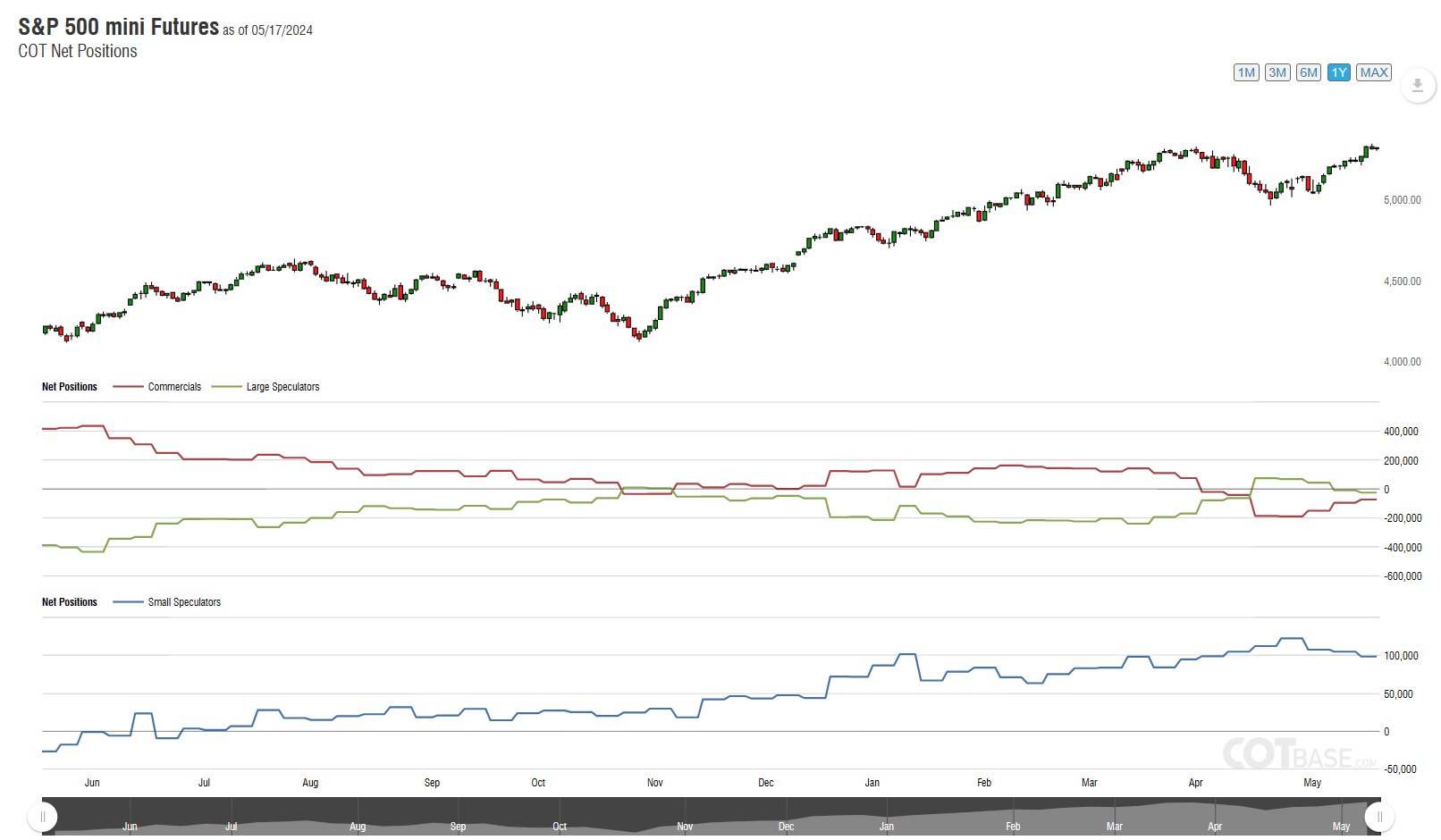1441x840 pixels.
Task: Click the -50,000 axis label
Action: [1400, 769]
